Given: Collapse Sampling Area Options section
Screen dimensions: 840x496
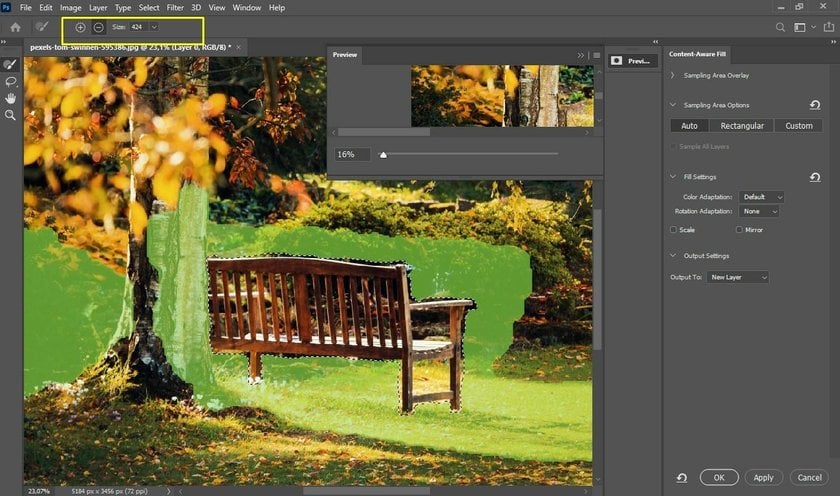Looking at the screenshot, I should click(673, 105).
